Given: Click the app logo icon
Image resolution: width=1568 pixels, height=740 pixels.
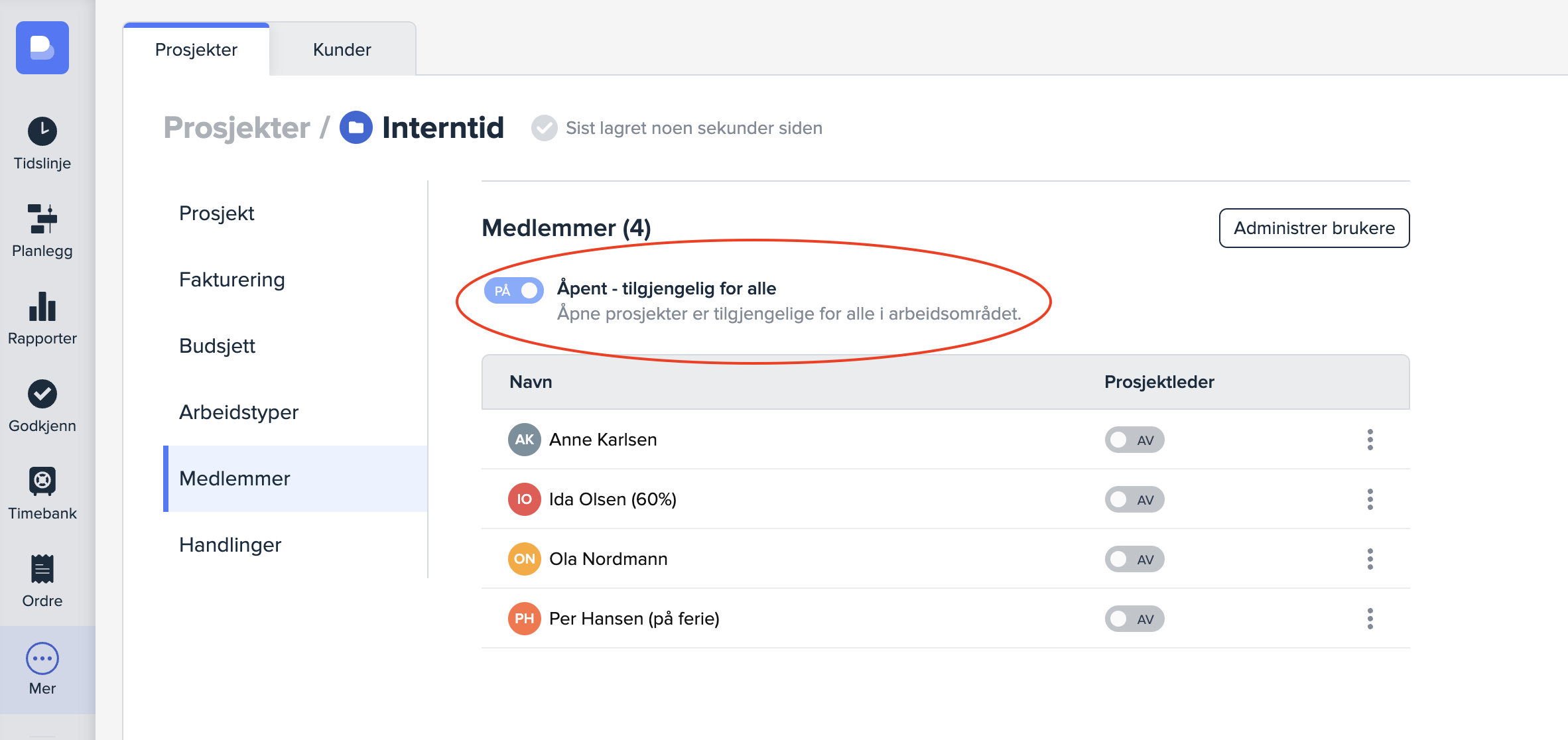Looking at the screenshot, I should pyautogui.click(x=42, y=48).
